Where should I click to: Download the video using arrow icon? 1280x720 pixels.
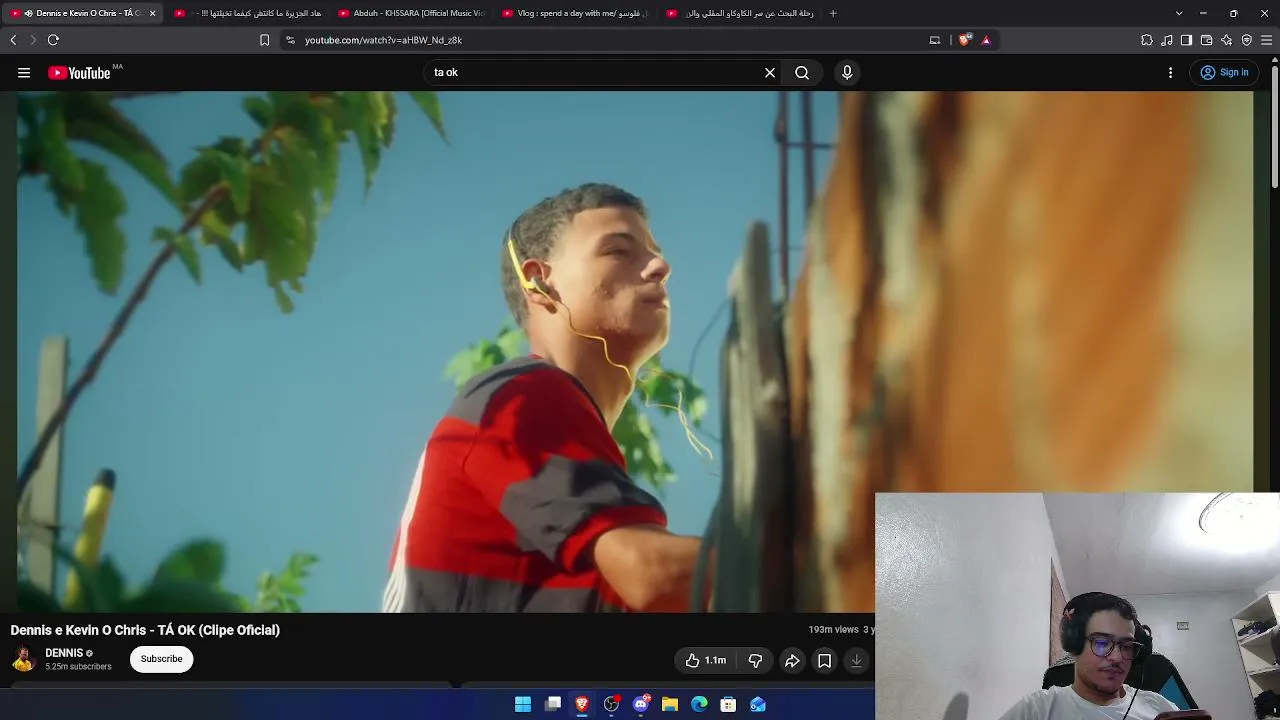click(856, 660)
